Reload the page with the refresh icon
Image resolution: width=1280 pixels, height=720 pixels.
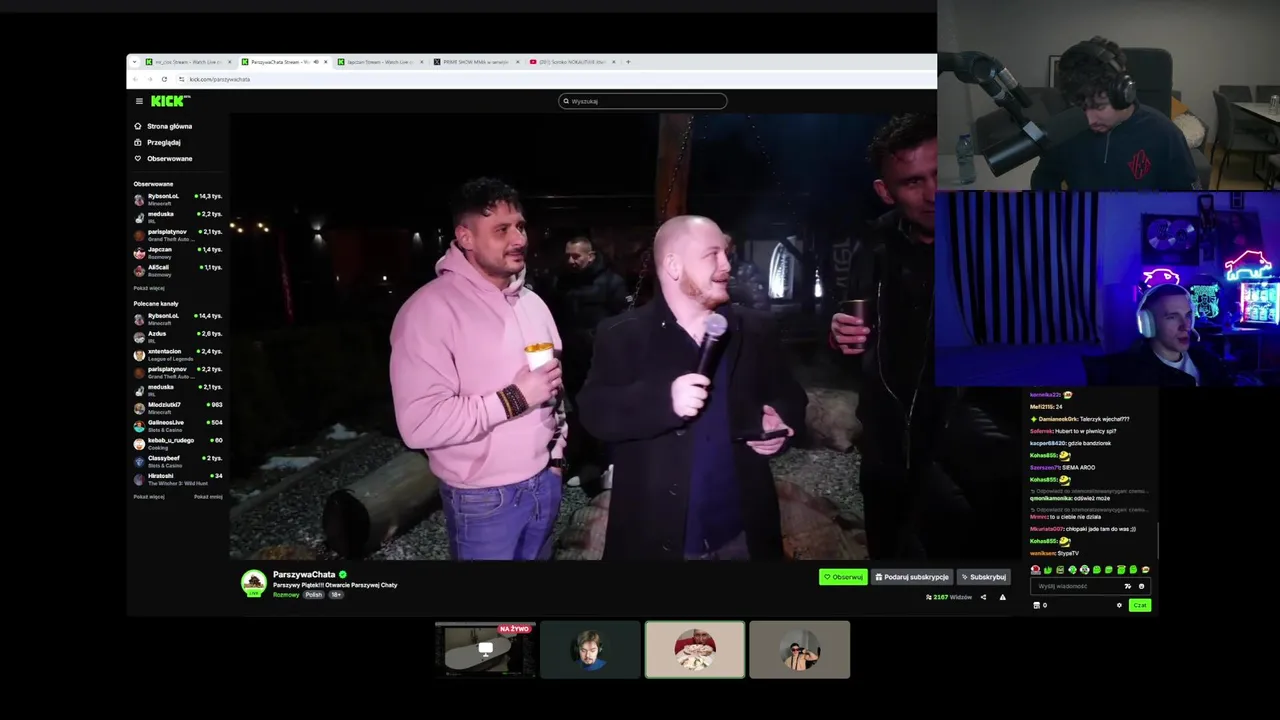164,79
